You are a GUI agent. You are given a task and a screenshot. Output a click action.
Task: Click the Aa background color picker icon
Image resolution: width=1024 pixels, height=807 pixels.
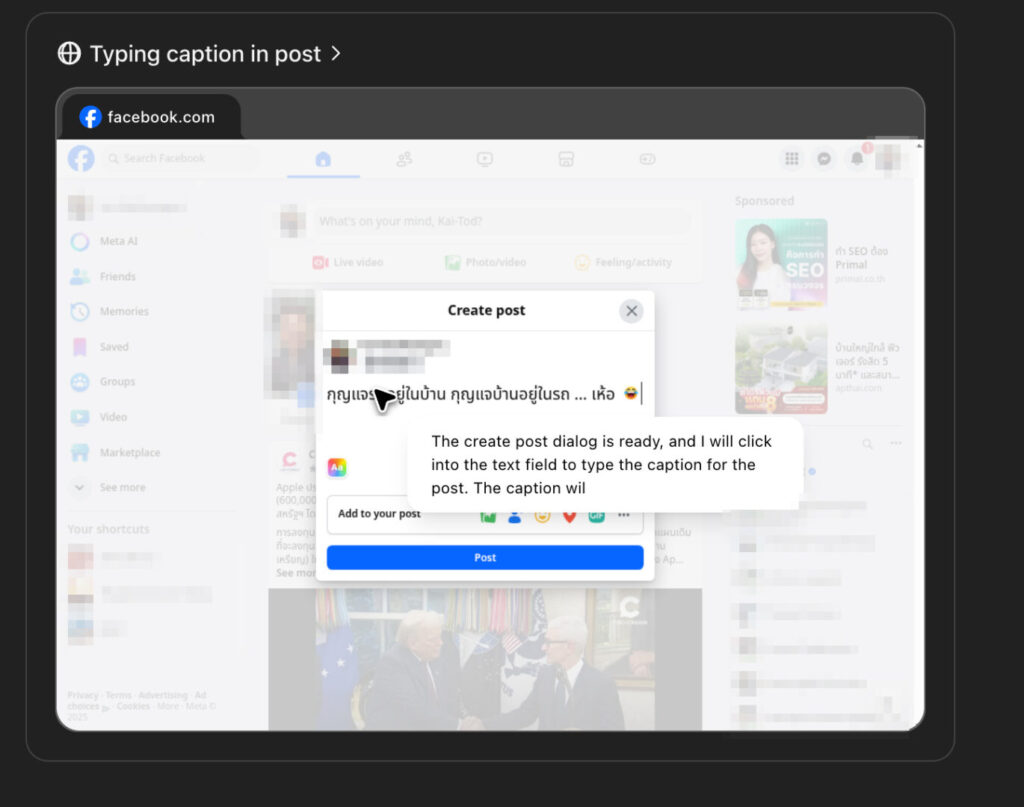(x=337, y=467)
